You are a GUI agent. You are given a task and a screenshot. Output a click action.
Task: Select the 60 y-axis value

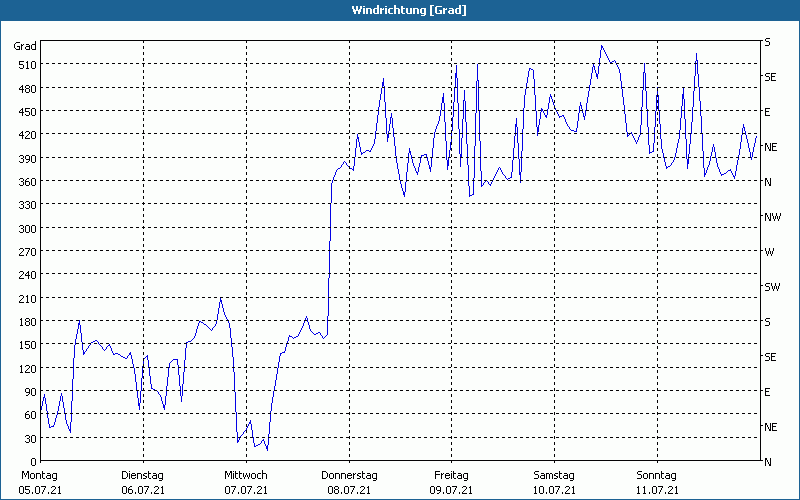(x=31, y=415)
